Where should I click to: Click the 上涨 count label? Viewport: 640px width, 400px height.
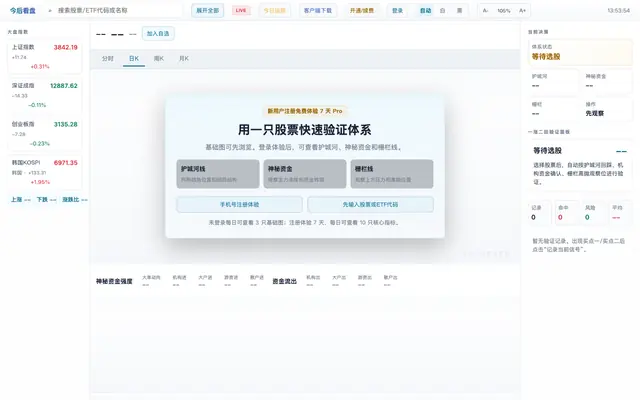(x=21, y=200)
